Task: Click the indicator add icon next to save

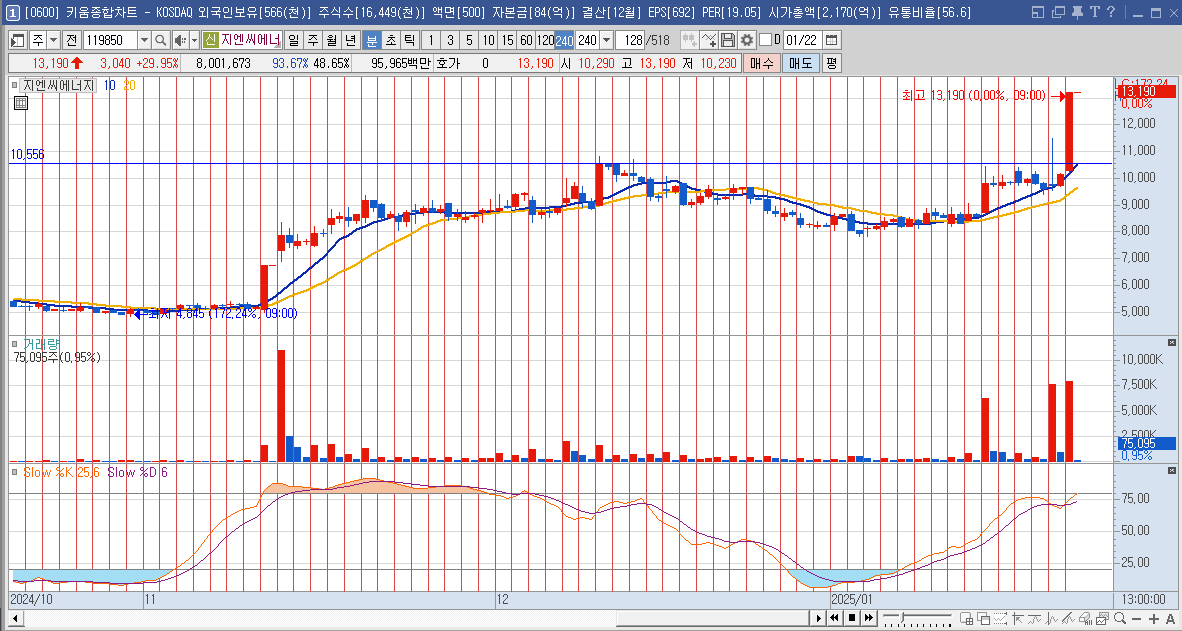Action: [x=709, y=40]
